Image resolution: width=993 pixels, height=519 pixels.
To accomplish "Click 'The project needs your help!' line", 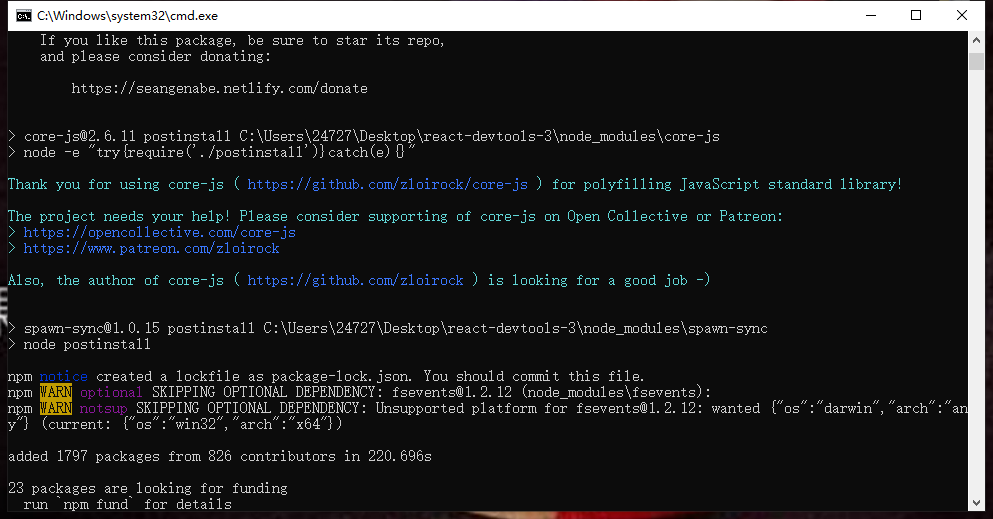I will click(395, 216).
